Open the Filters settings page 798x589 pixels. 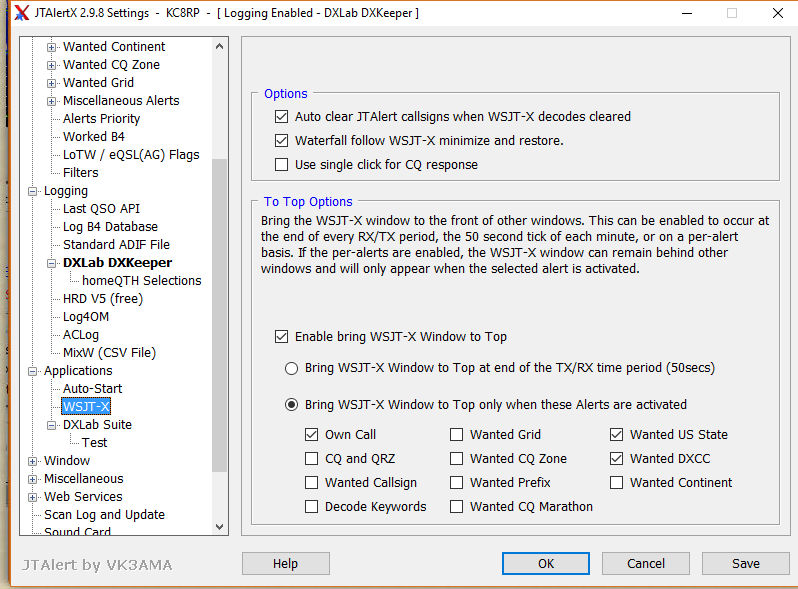80,173
